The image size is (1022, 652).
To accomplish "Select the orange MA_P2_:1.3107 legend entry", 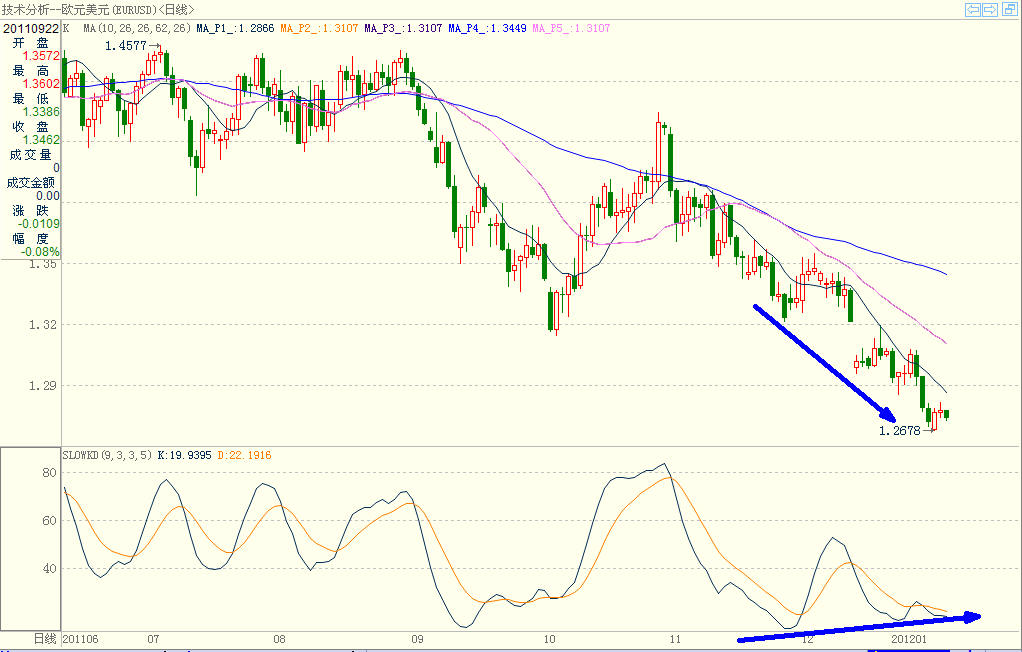I will [x=319, y=29].
